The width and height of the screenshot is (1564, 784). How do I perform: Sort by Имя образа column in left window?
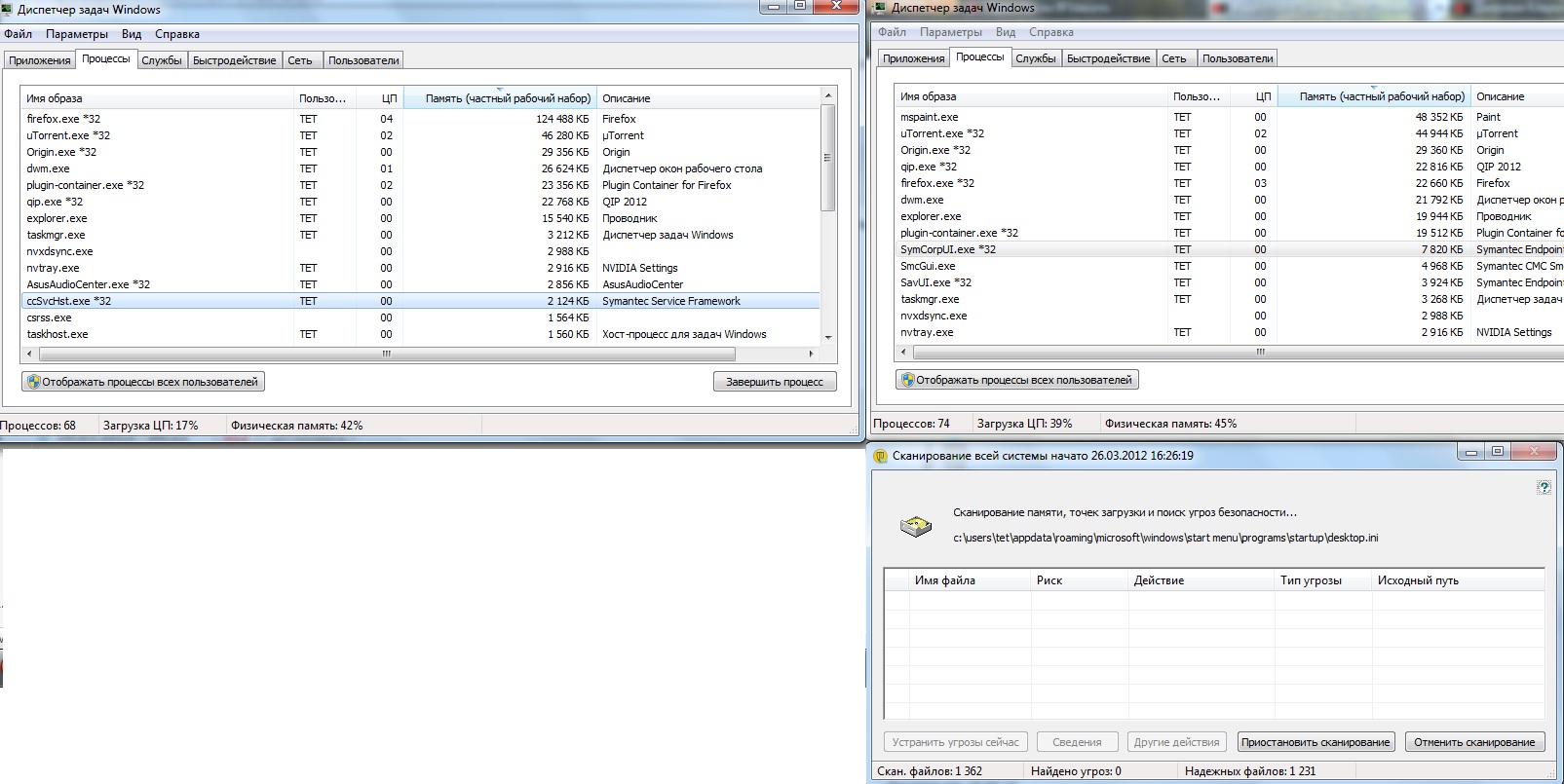pos(157,98)
